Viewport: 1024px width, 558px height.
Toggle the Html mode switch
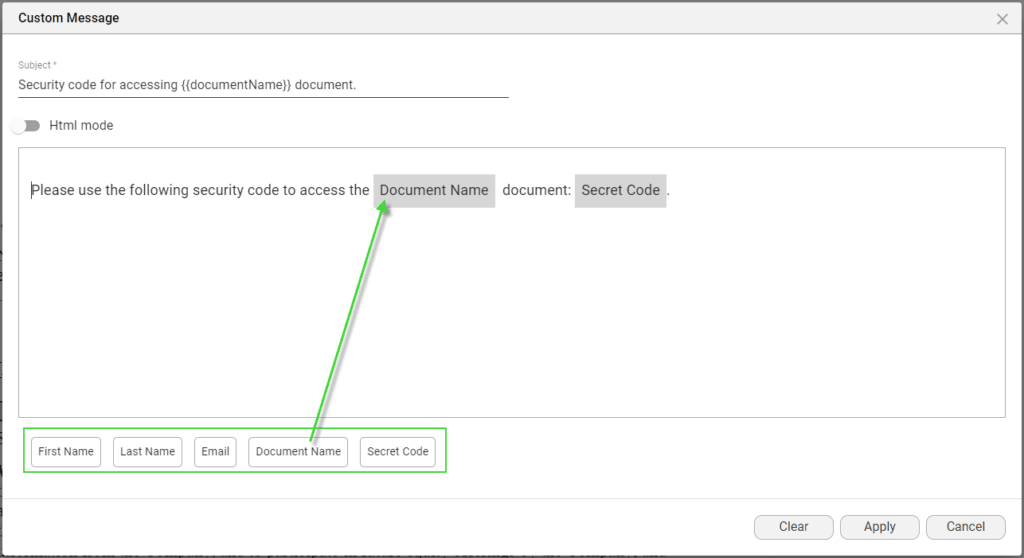coord(25,126)
